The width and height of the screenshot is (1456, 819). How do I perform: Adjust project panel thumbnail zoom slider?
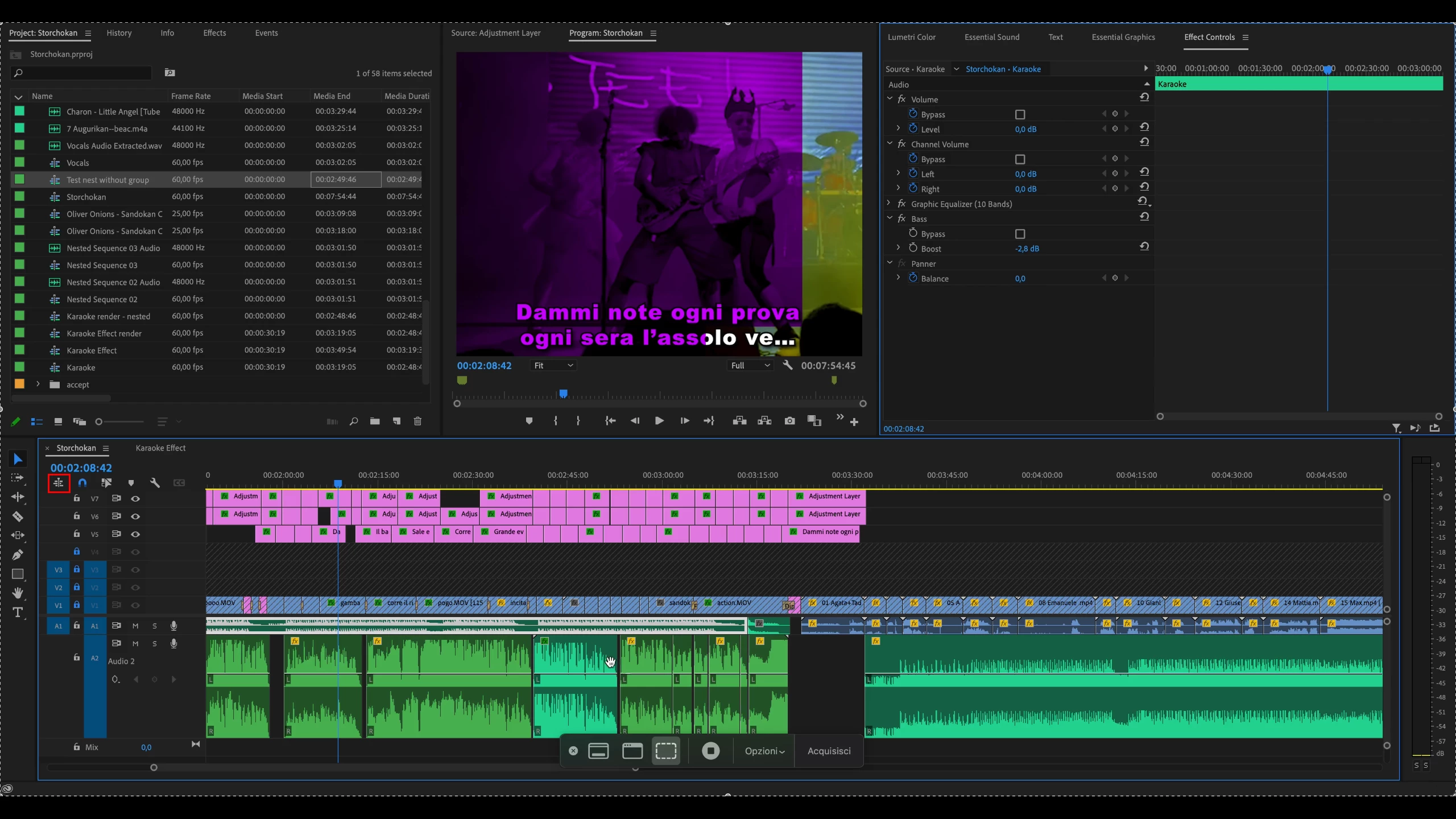pyautogui.click(x=99, y=421)
